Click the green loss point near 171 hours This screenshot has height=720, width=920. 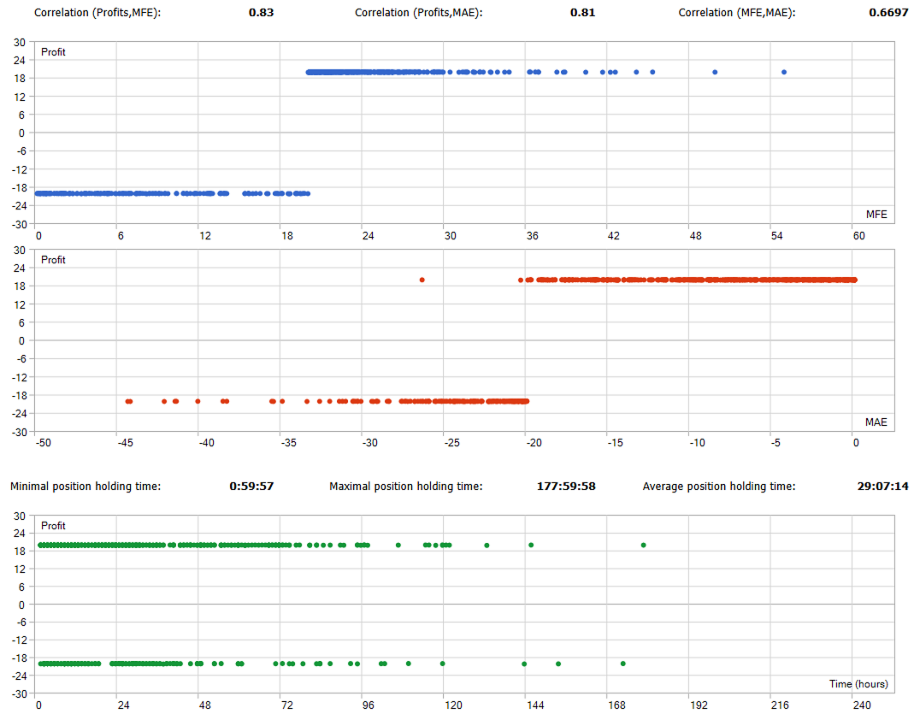[623, 664]
